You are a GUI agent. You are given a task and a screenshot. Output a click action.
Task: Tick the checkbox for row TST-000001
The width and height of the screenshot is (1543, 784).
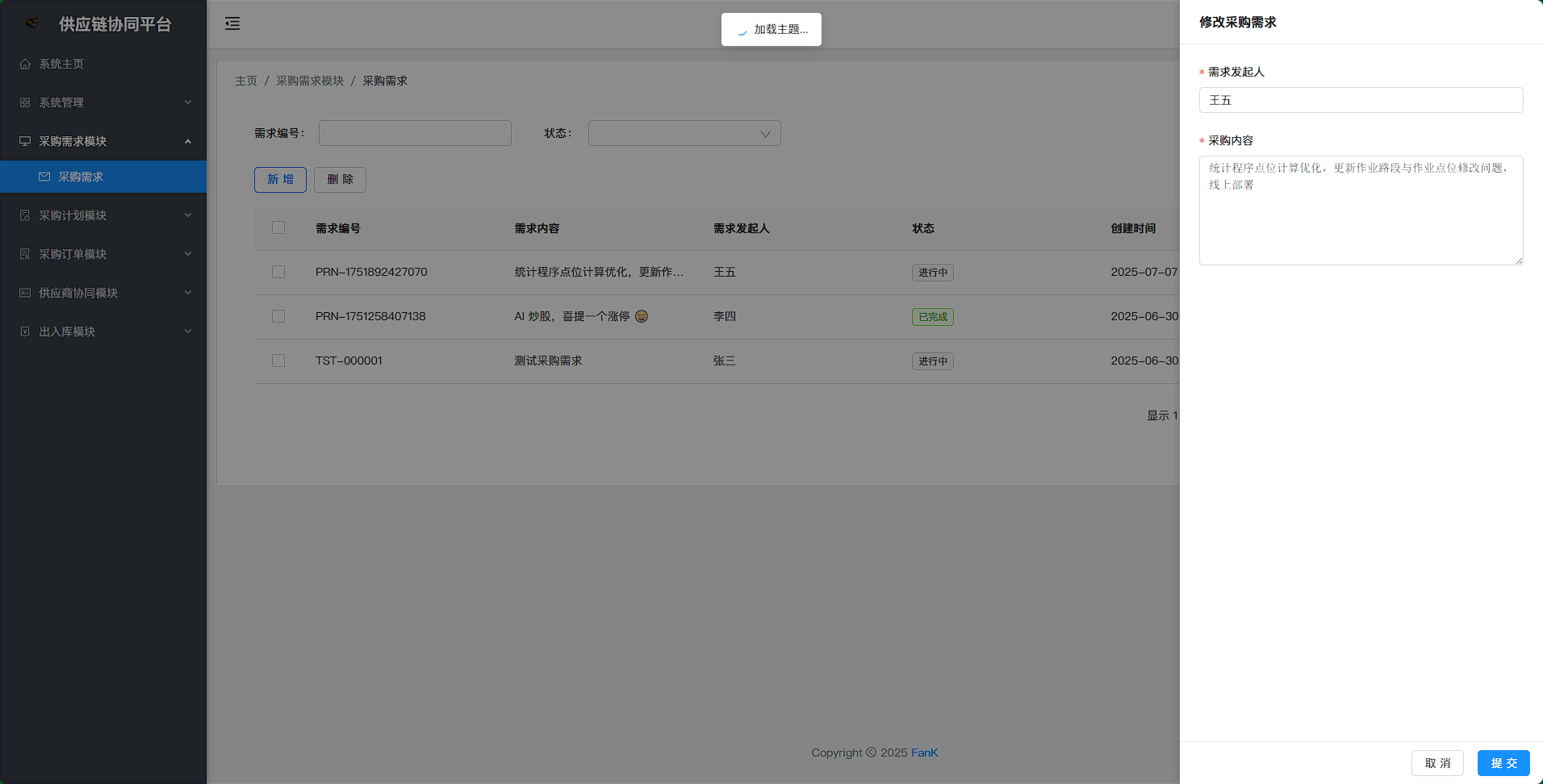278,361
